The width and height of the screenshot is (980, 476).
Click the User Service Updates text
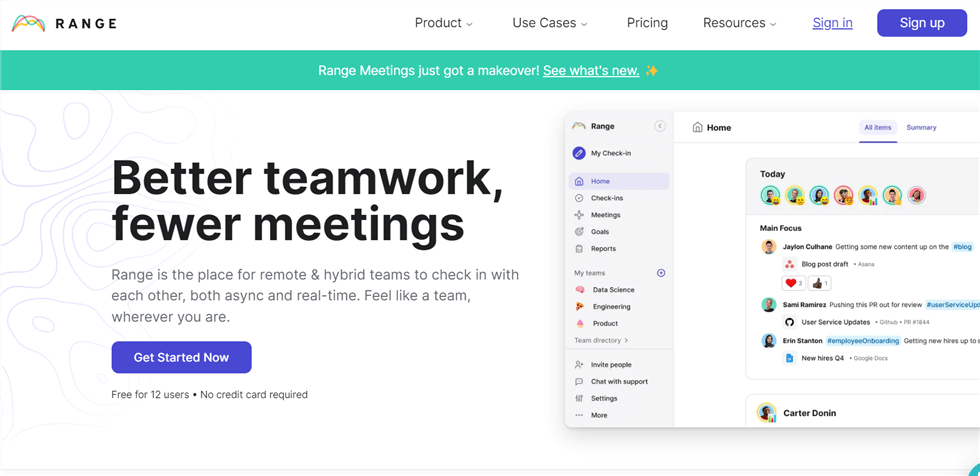click(x=836, y=322)
